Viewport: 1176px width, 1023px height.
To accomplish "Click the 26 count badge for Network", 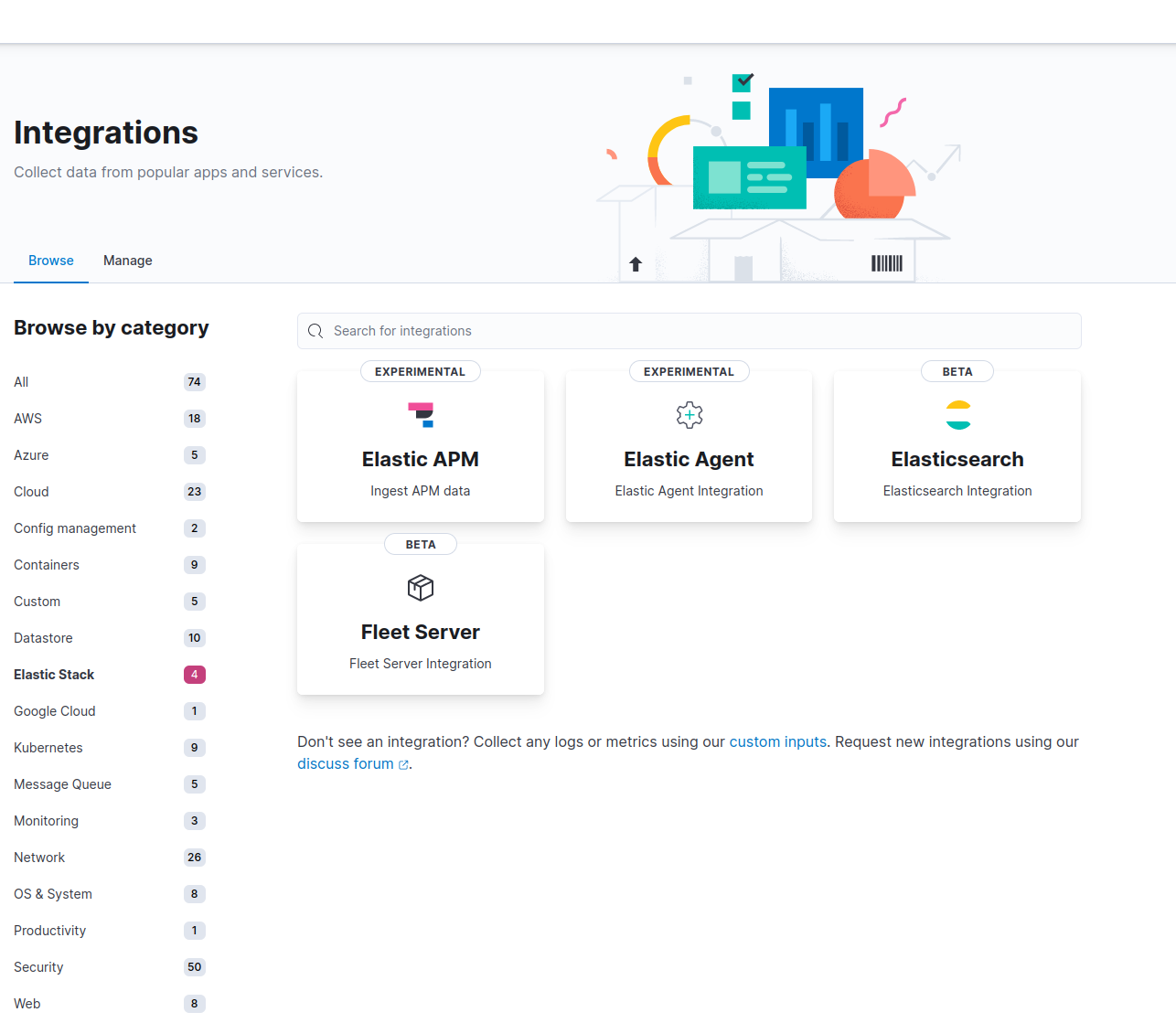I will [x=194, y=858].
